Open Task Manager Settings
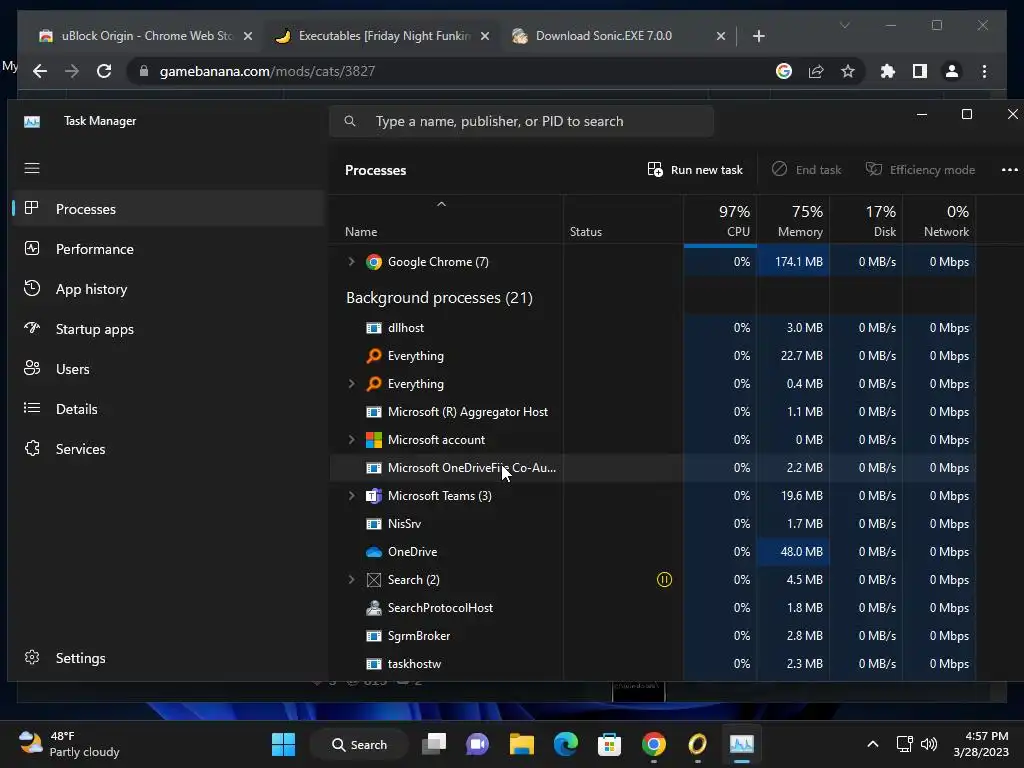The width and height of the screenshot is (1024, 768). (168, 658)
